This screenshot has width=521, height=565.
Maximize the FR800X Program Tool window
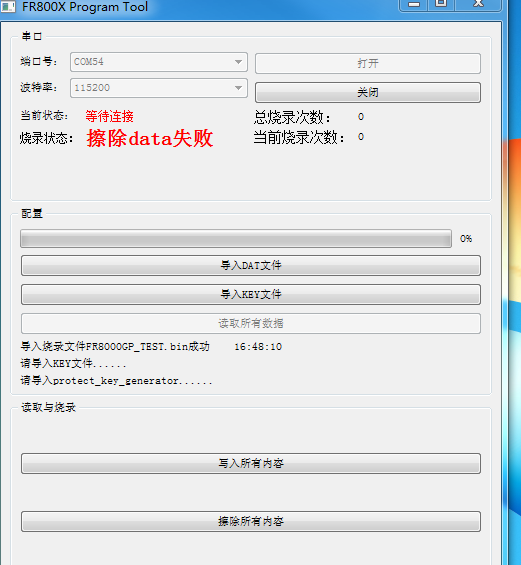441,5
